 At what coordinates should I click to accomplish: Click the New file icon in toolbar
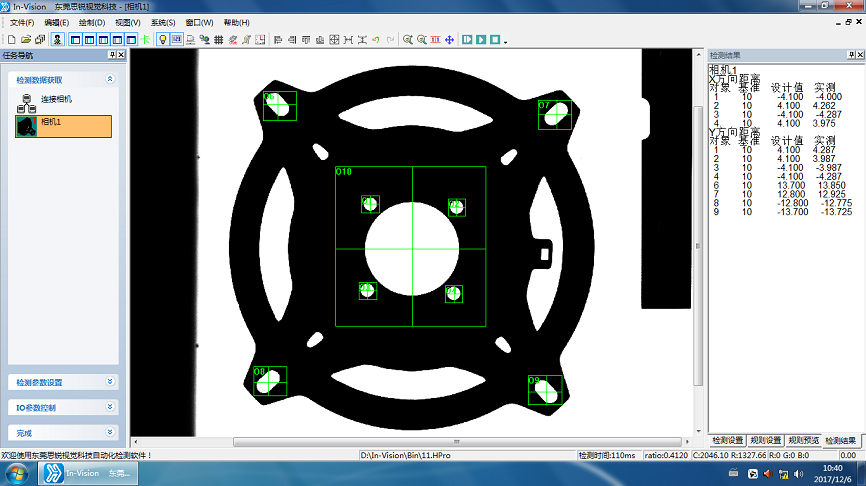pos(11,40)
